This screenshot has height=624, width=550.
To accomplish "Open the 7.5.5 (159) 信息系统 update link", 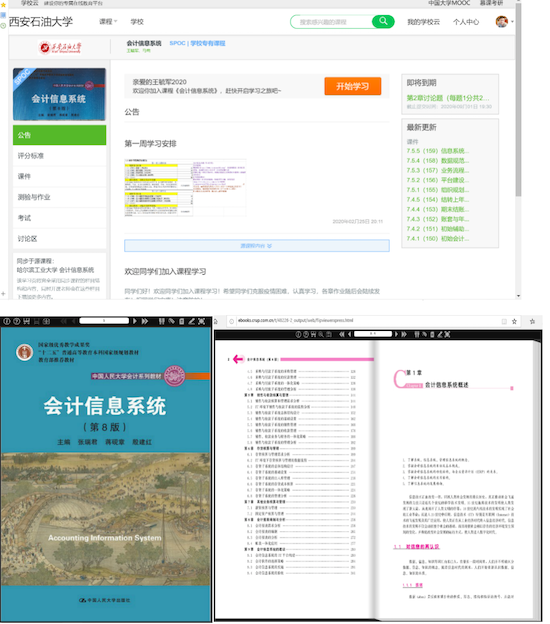I will pyautogui.click(x=437, y=151).
